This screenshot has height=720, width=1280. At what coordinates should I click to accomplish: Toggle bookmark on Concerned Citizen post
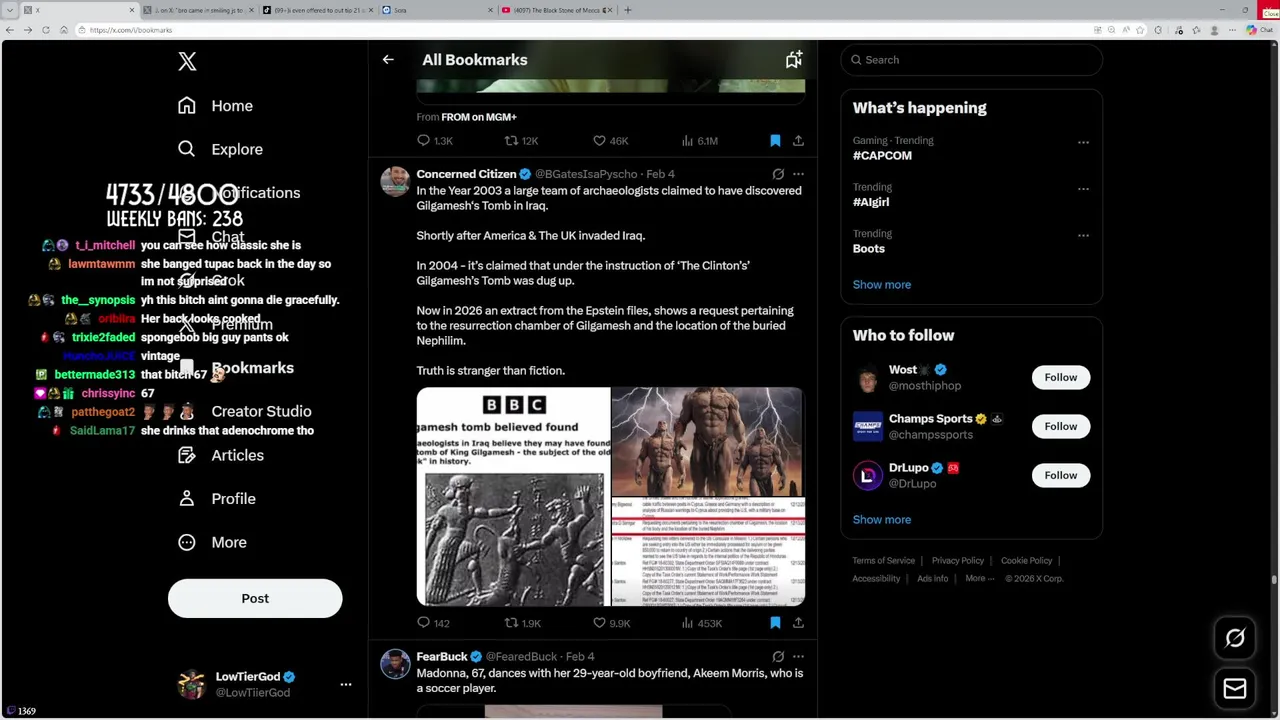click(775, 623)
